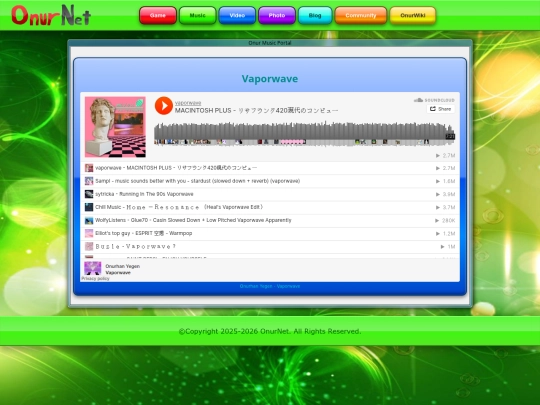Screen dimensions: 540x405
Task: Select WolfyListens - Glue70 Casin track
Action: coord(270,220)
